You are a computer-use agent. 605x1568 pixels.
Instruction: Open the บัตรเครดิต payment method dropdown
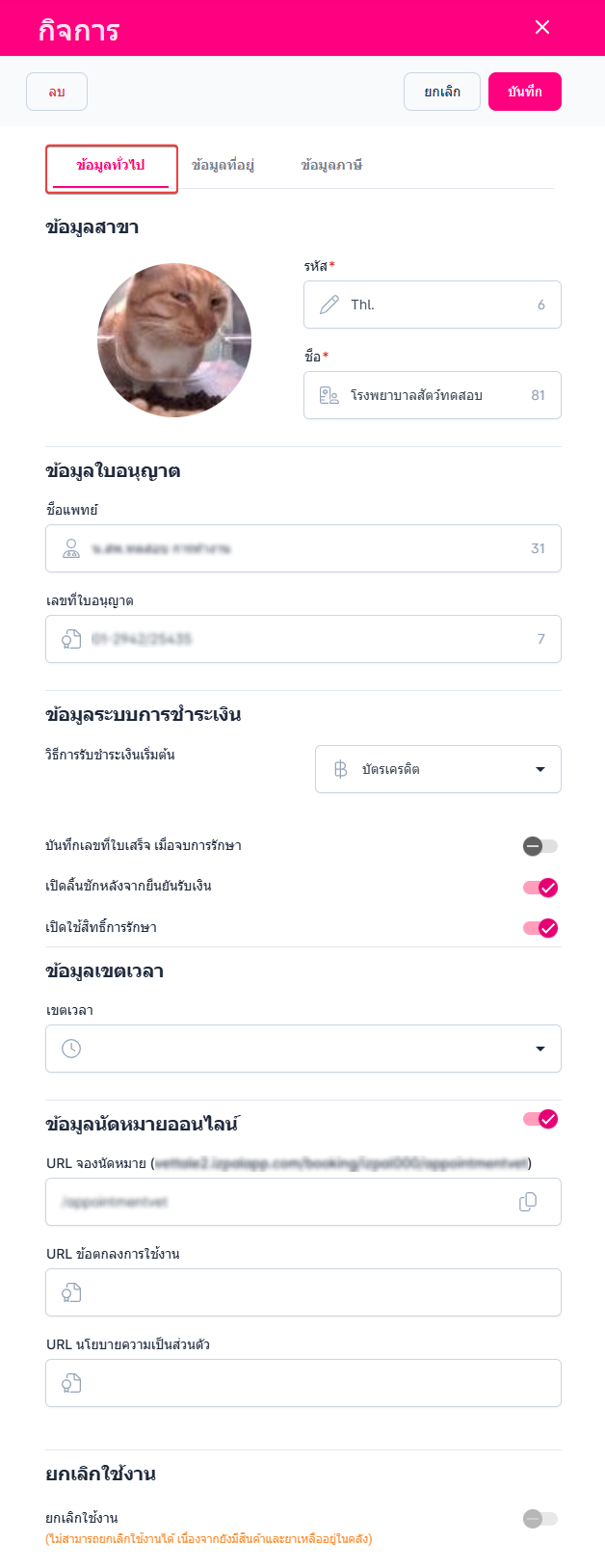tap(539, 769)
